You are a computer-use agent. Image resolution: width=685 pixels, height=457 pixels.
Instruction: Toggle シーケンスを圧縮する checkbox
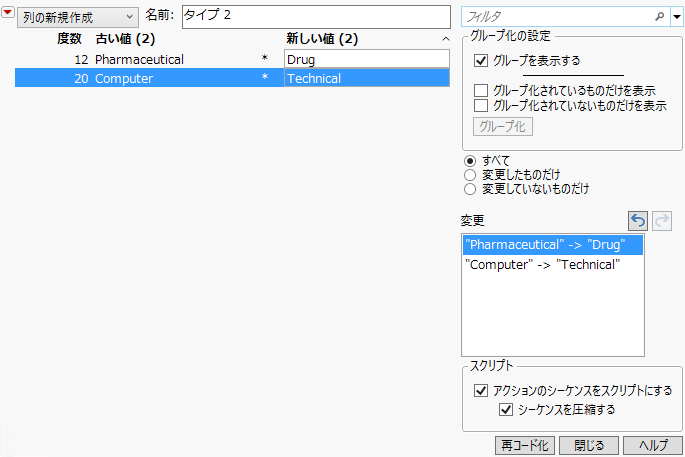pos(505,409)
